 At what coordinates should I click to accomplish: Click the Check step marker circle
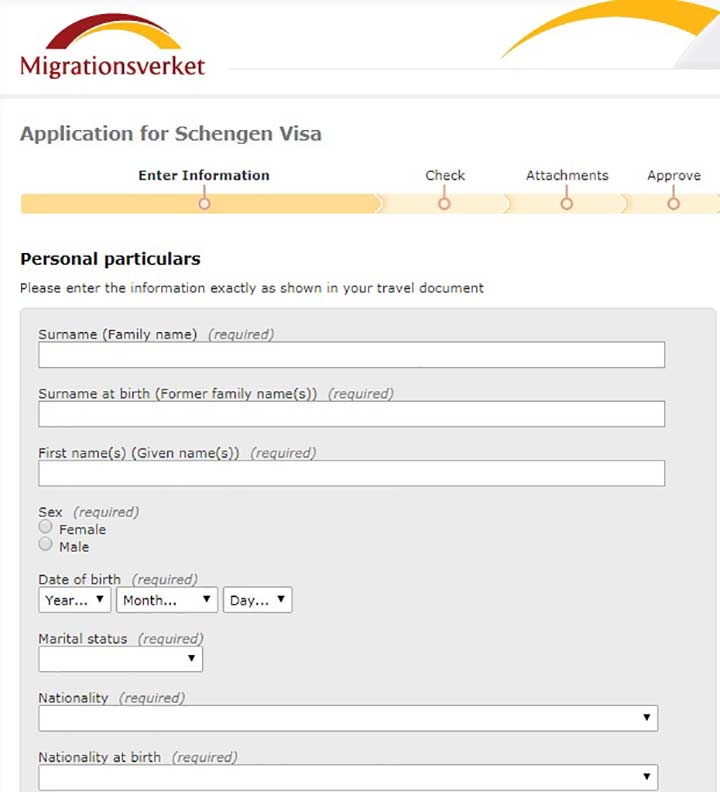444,204
